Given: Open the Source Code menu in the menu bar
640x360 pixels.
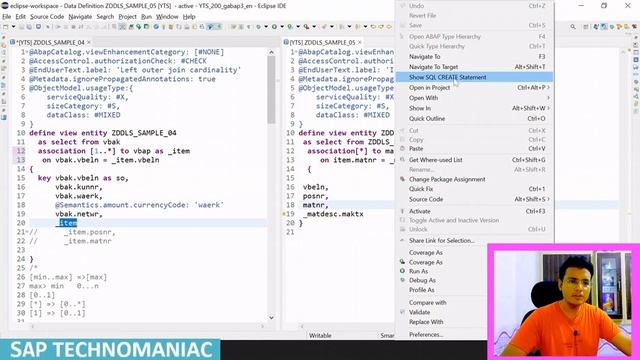Looking at the screenshot, I should [47, 17].
